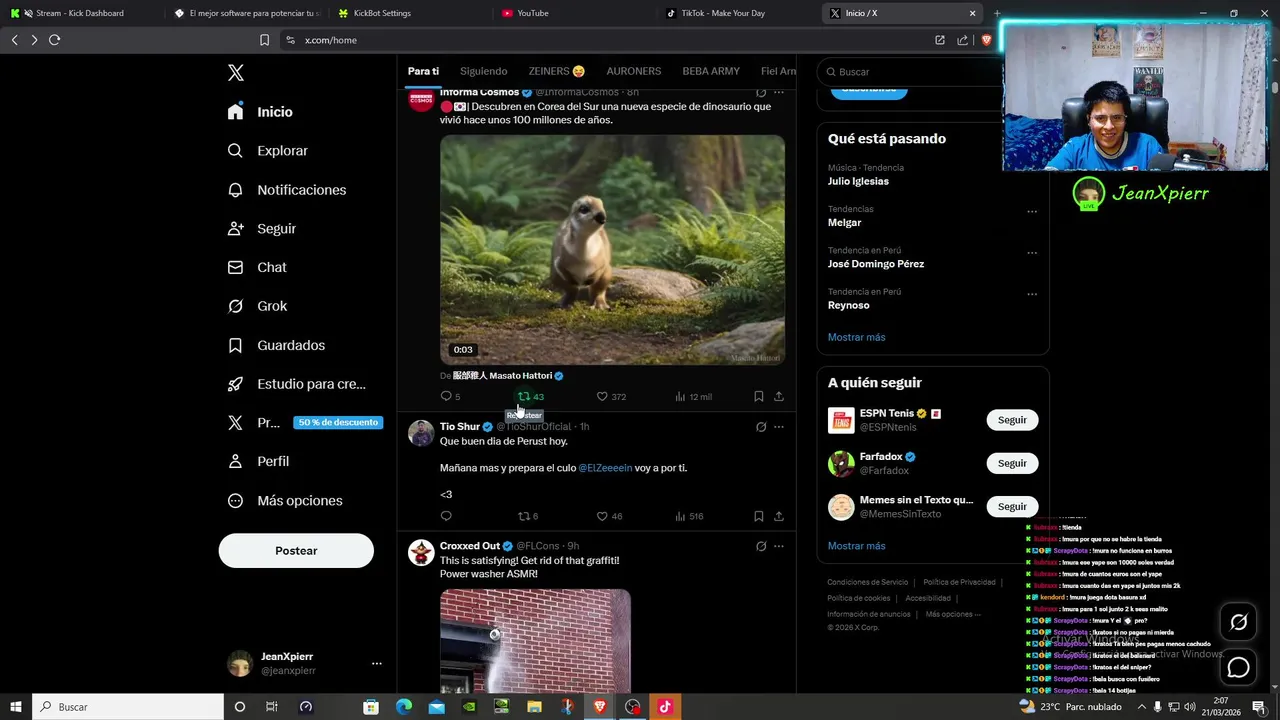
Task: Open the Seguir sidebar item
Action: coord(261,229)
